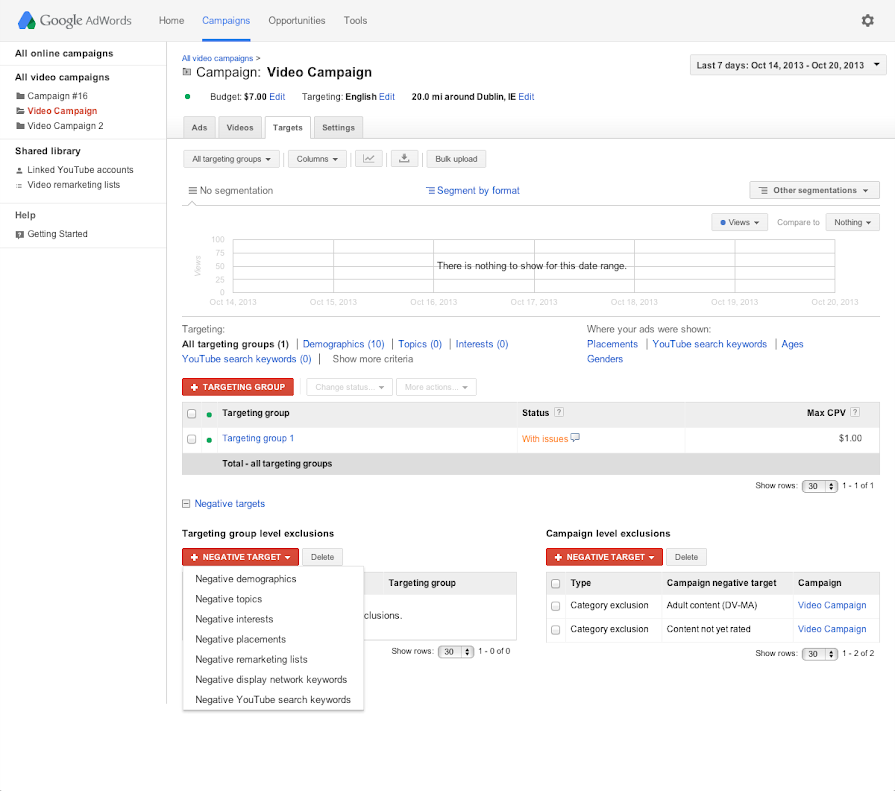Edit the campaign budget
Screen dimensions: 895x791
tap(277, 97)
